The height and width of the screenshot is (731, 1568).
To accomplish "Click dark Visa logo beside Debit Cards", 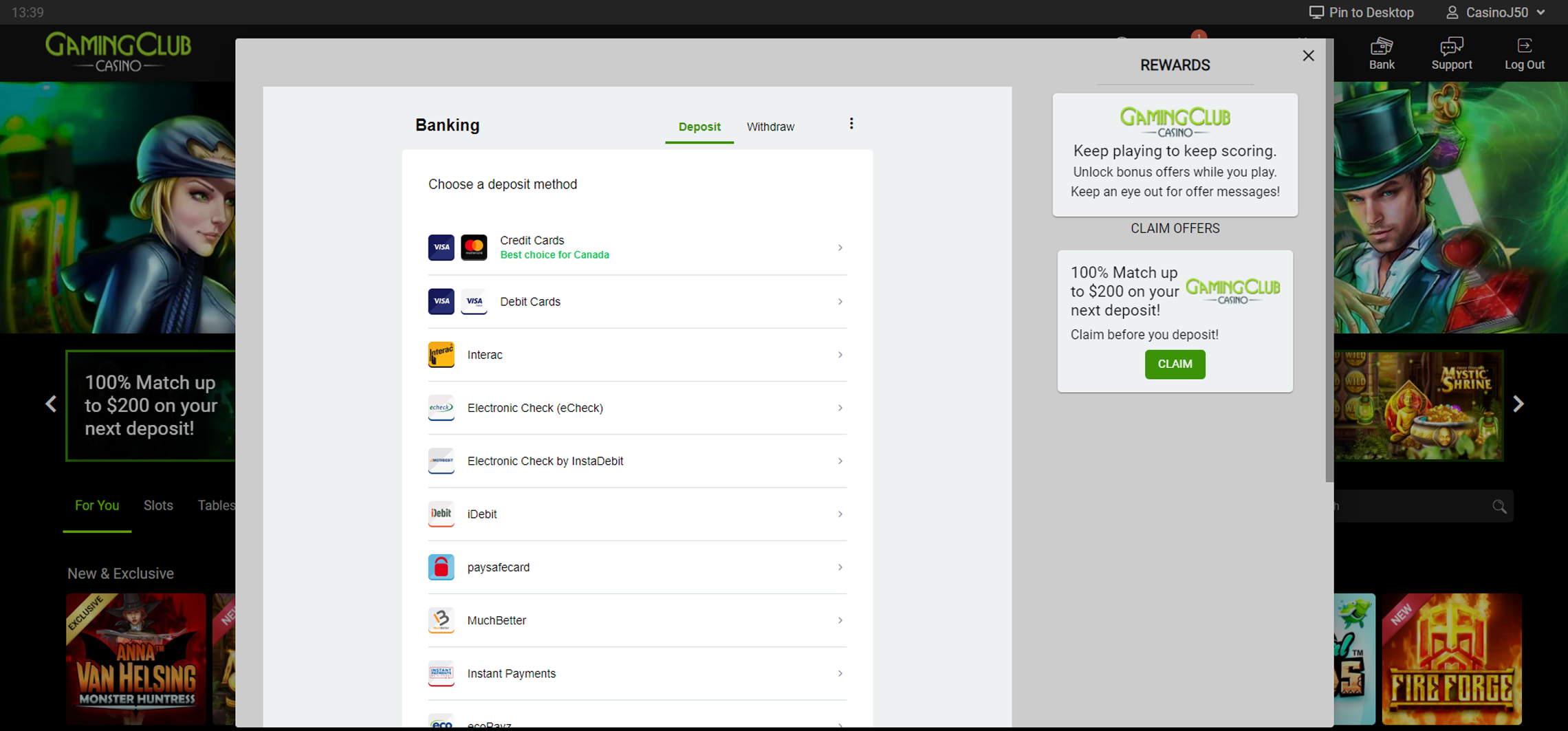I will coord(441,301).
